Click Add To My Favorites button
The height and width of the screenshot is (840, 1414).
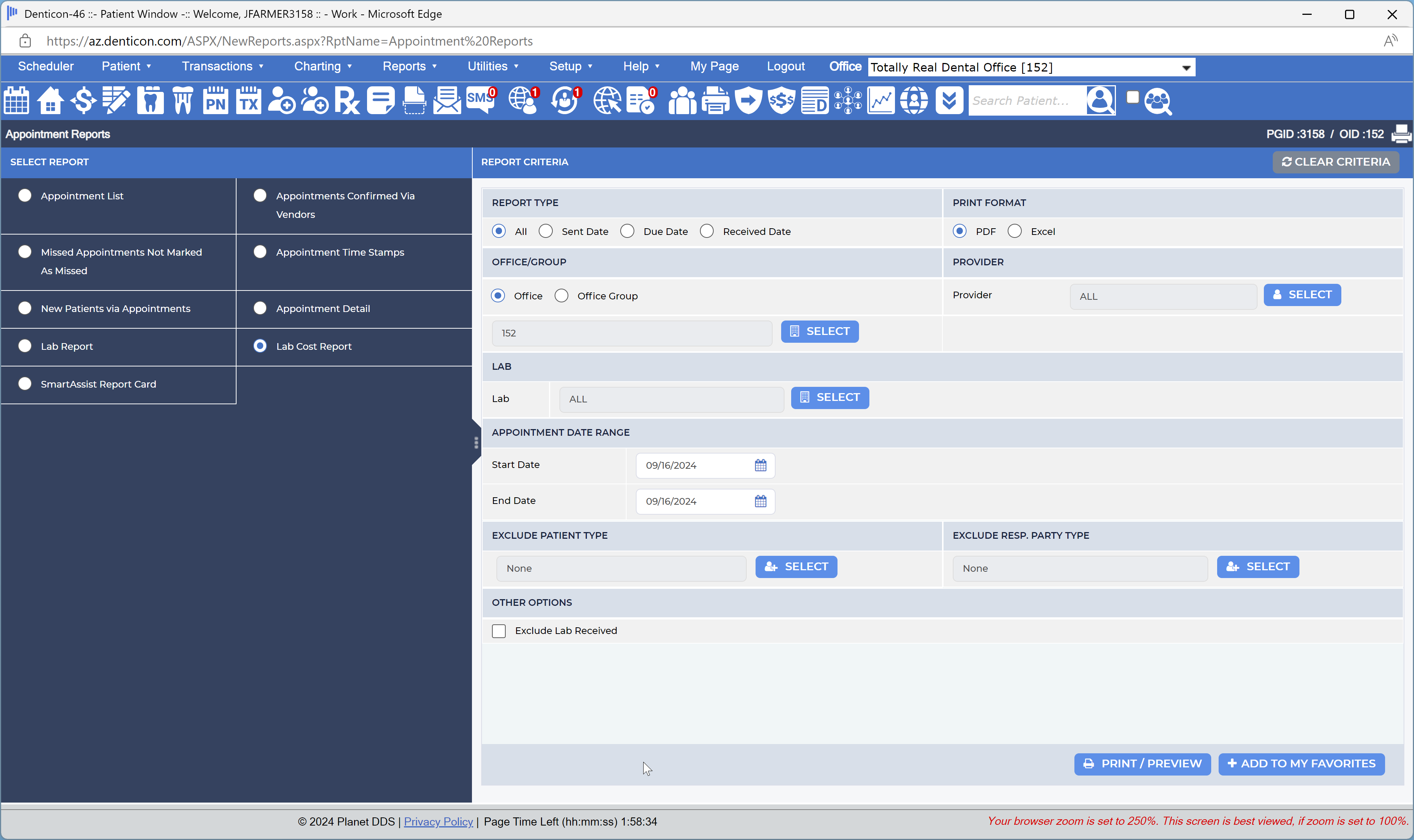pyautogui.click(x=1301, y=764)
